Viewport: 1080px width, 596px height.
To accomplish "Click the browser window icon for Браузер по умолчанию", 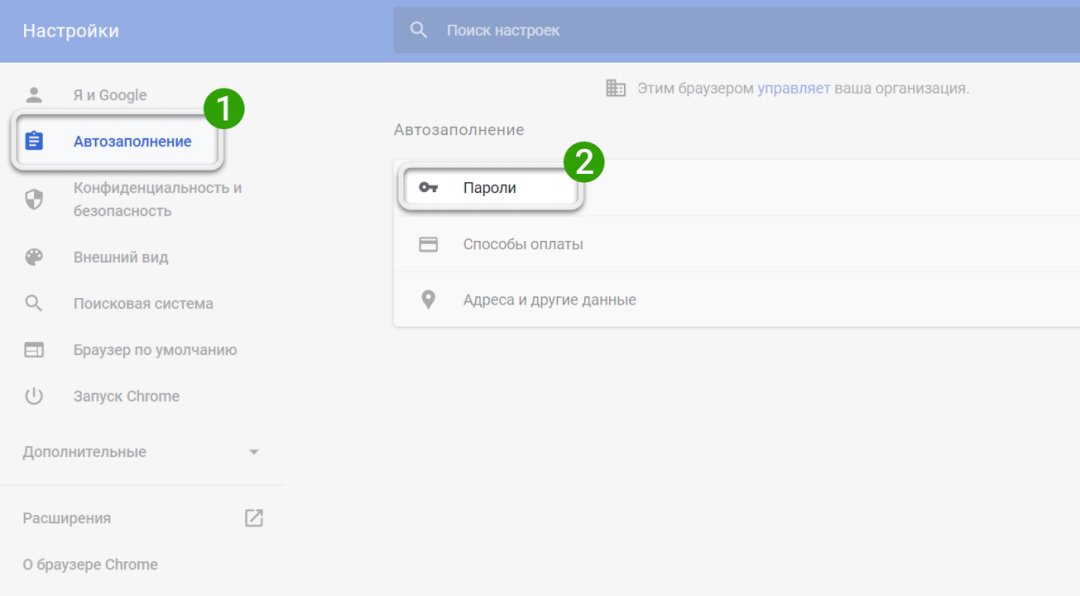I will 34,350.
